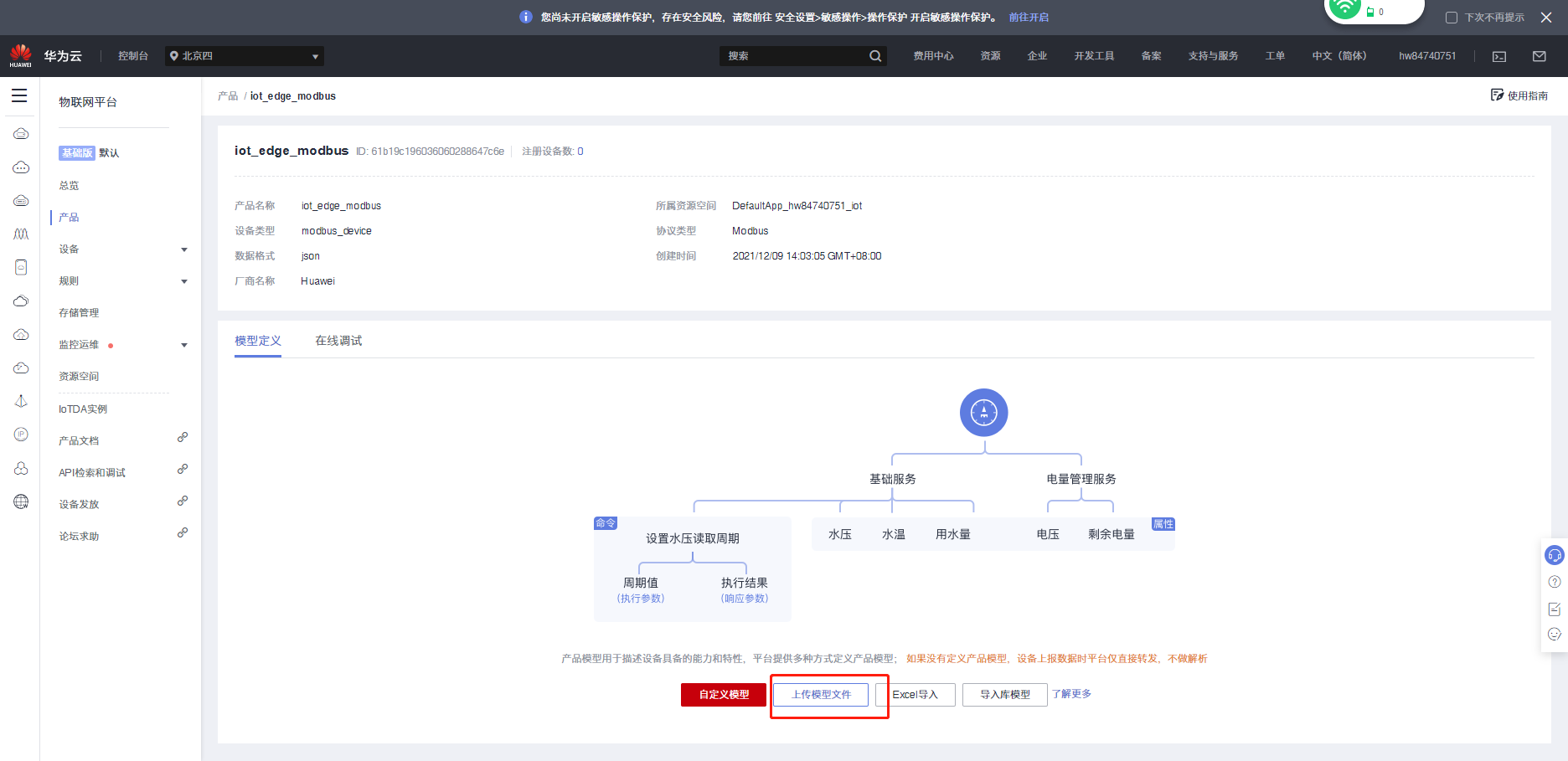
Task: Select 产品 in the sidebar
Action: pos(69,218)
